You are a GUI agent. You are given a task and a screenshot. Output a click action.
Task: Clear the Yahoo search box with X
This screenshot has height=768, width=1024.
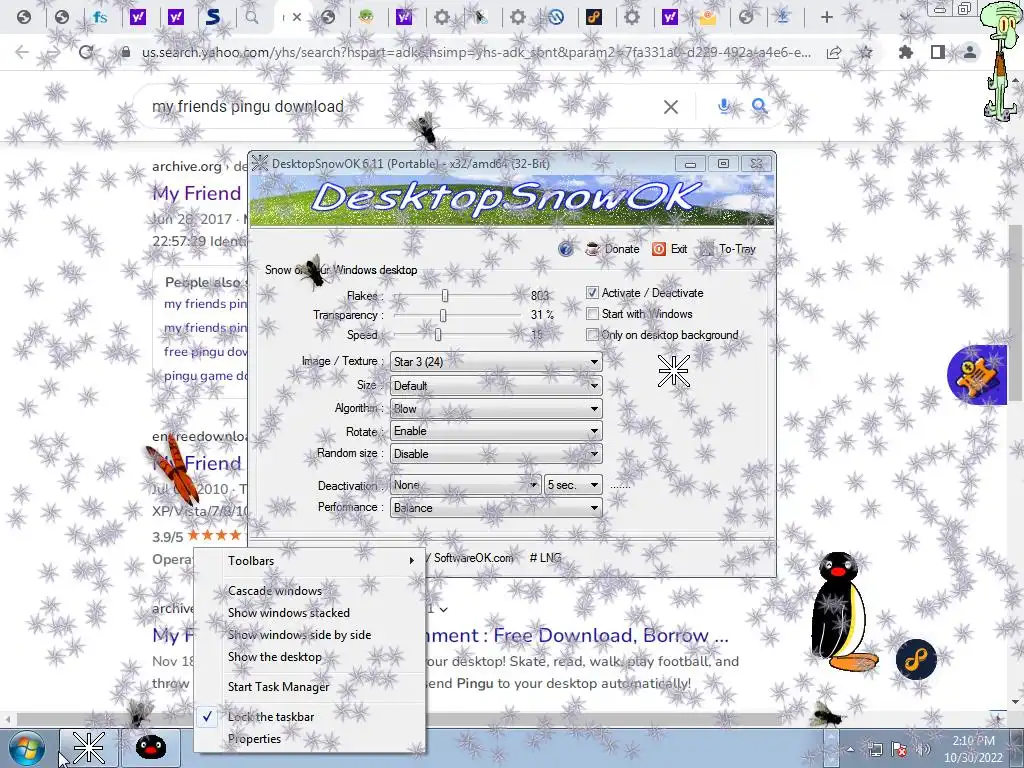[671, 106]
